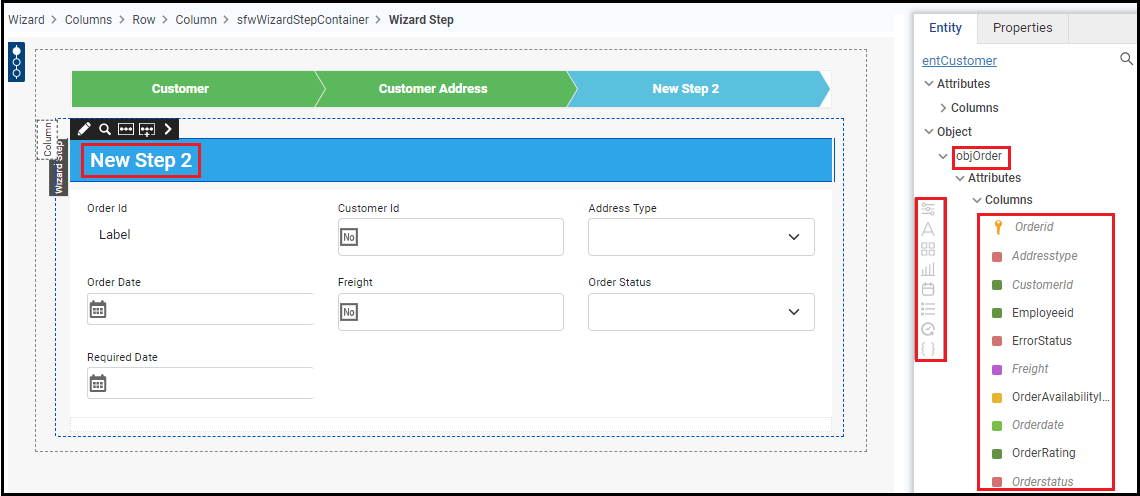Open the Order Date calendar picker
1140x496 pixels.
[98, 309]
